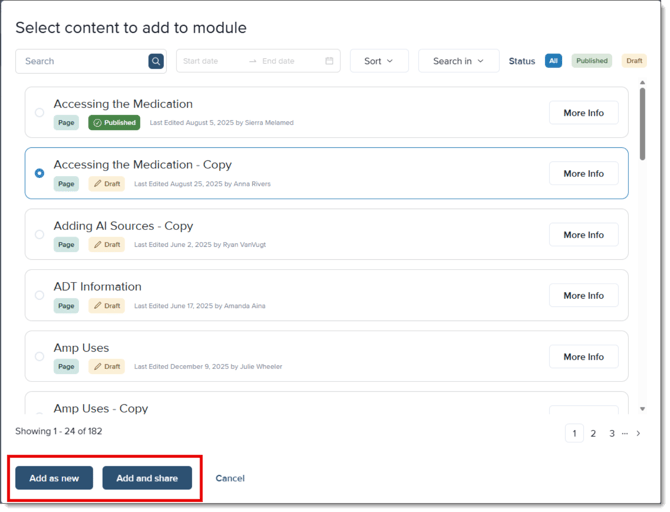Click Page tag on ADT Information

(x=66, y=306)
